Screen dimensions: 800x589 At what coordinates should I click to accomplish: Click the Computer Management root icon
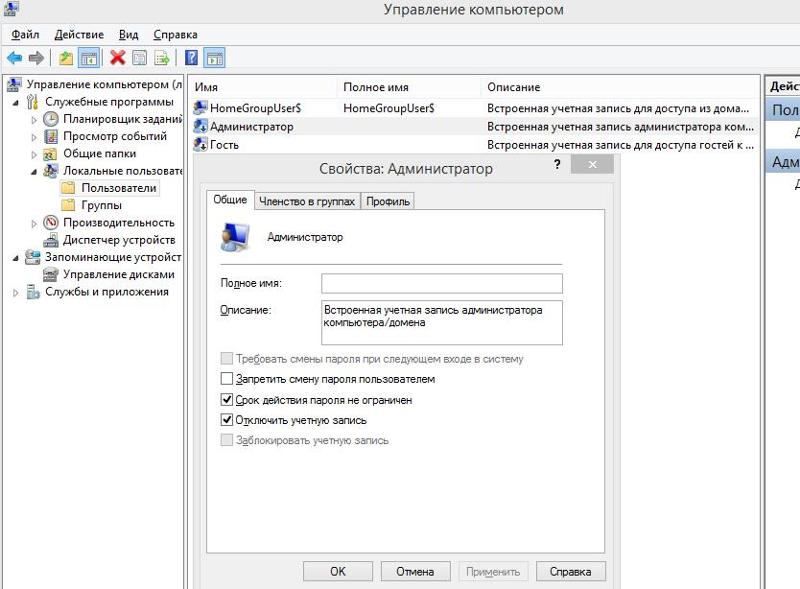coord(14,84)
